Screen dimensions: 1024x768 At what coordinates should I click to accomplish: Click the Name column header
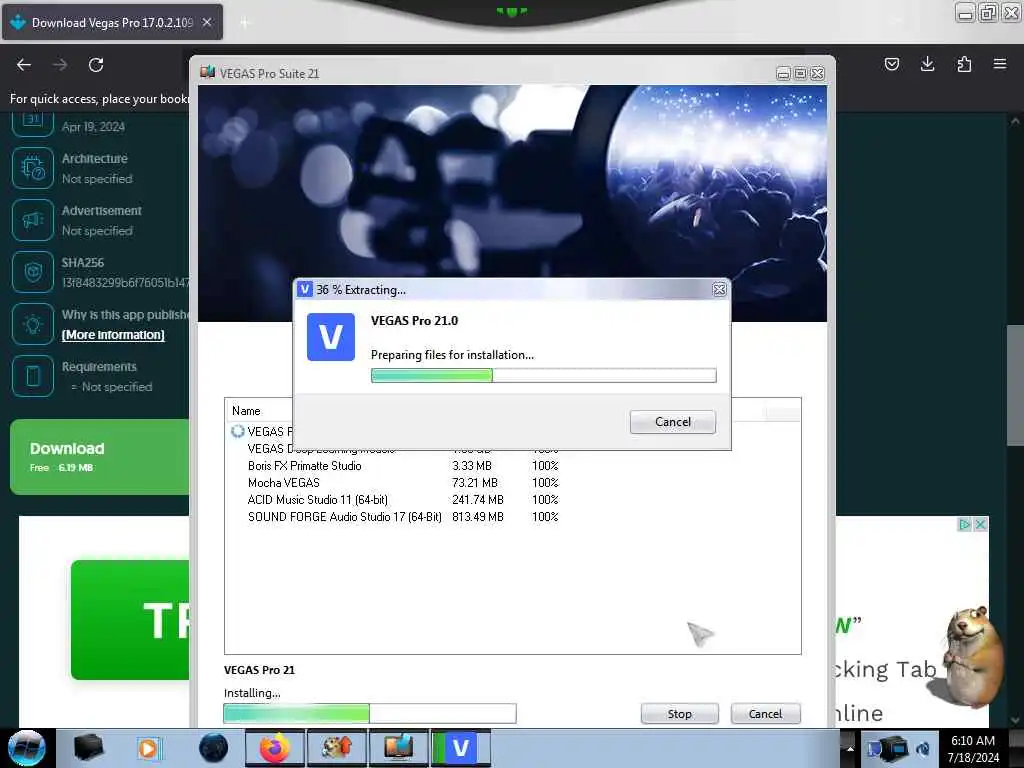point(246,411)
